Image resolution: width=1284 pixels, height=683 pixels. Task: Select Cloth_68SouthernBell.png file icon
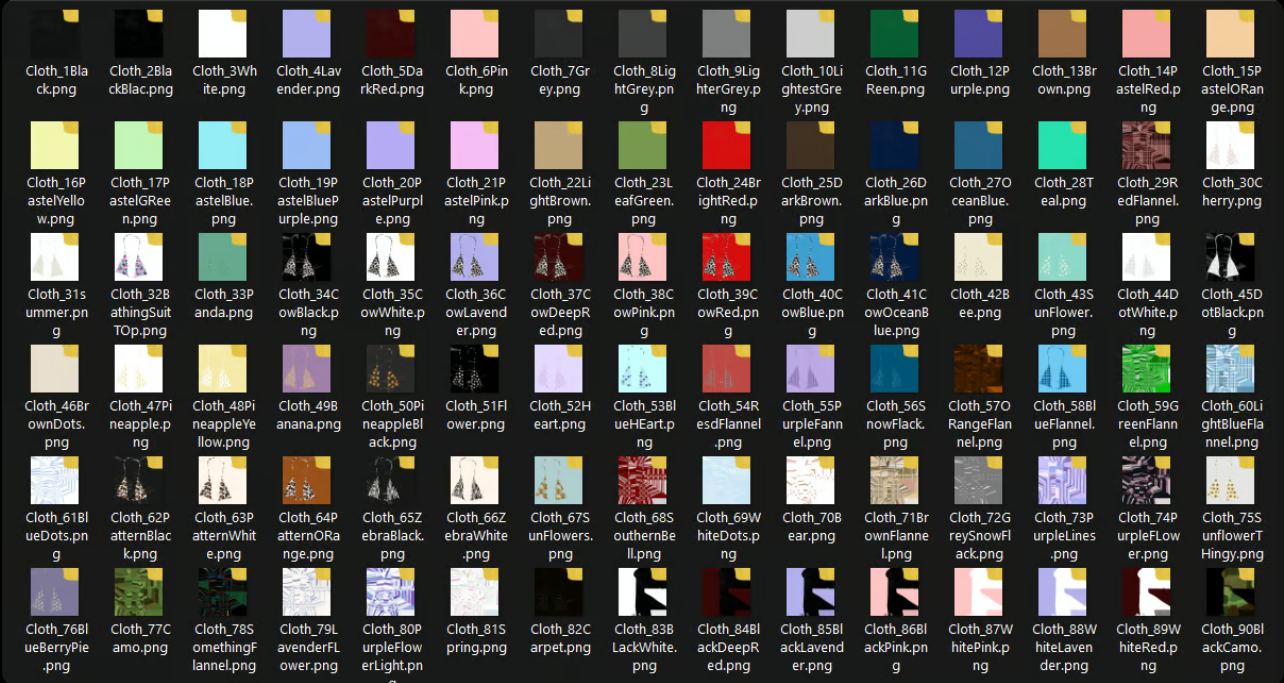[642, 481]
